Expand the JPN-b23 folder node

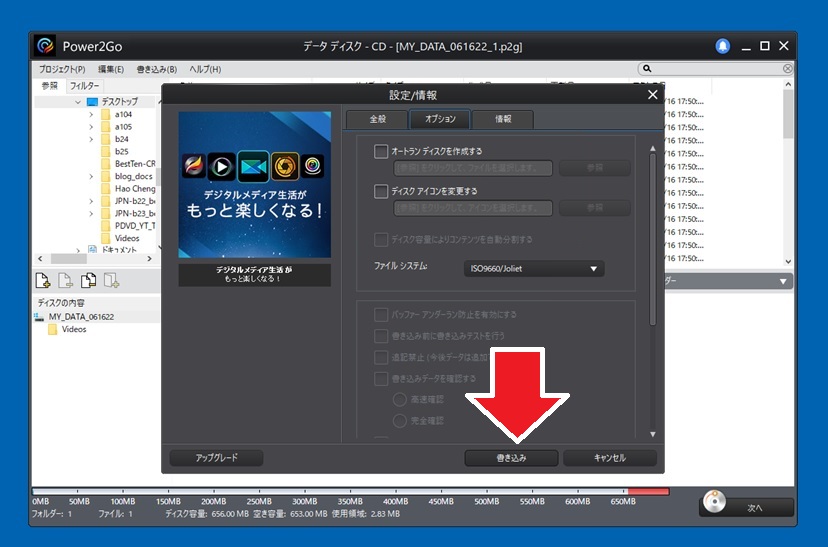tap(91, 213)
